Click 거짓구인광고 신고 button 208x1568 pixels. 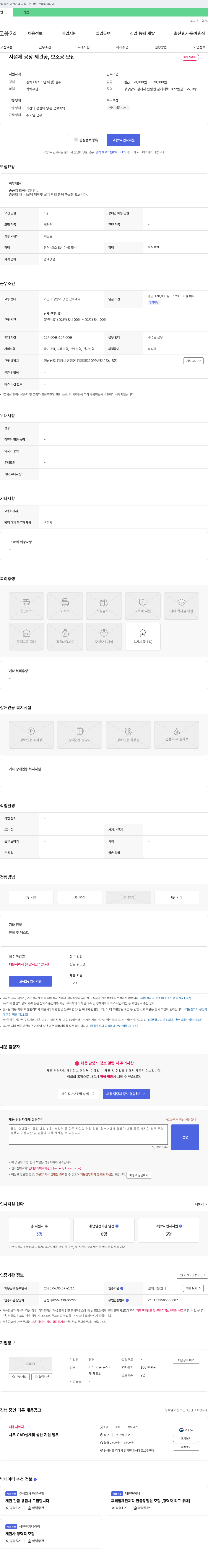pos(192,1275)
